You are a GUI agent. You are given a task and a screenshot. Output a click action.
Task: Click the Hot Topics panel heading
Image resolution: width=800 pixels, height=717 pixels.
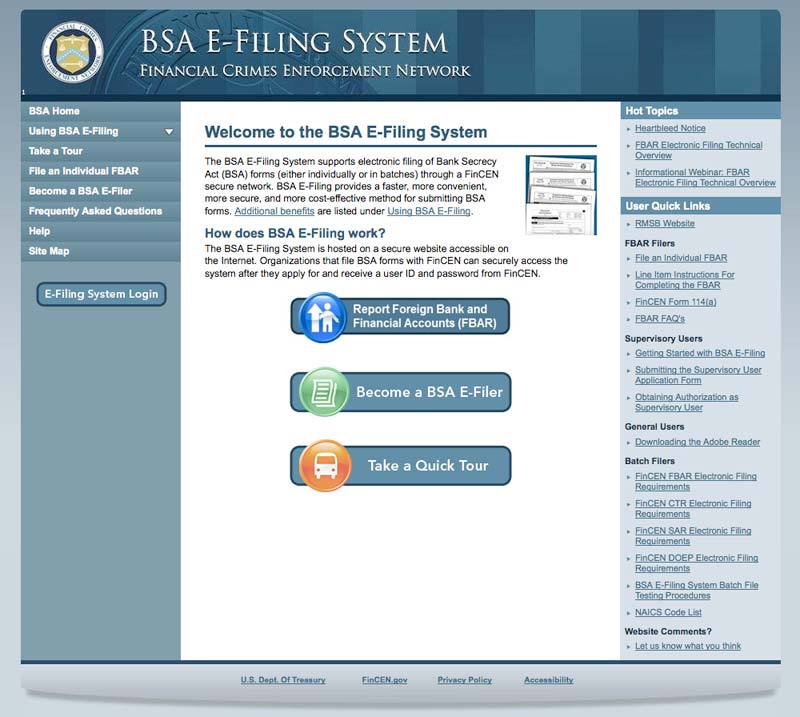coord(652,111)
